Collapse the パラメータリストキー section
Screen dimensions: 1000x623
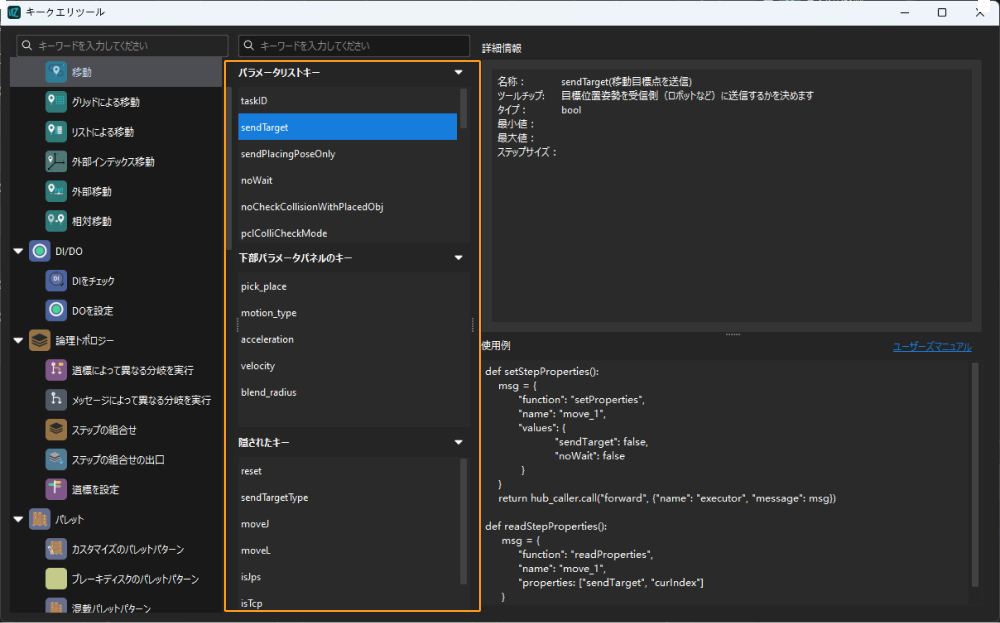[x=458, y=73]
